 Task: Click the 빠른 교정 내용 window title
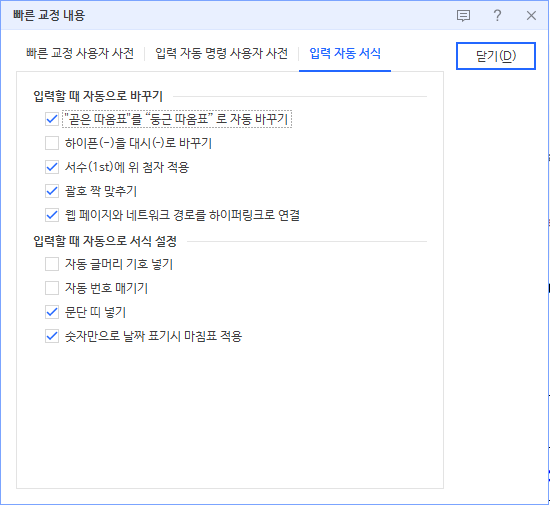tap(49, 15)
